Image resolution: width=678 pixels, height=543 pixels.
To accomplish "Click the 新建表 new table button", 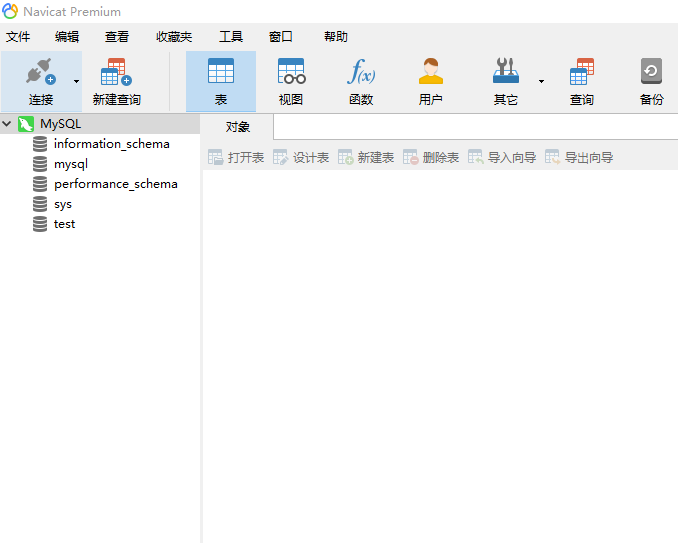I will click(x=366, y=158).
